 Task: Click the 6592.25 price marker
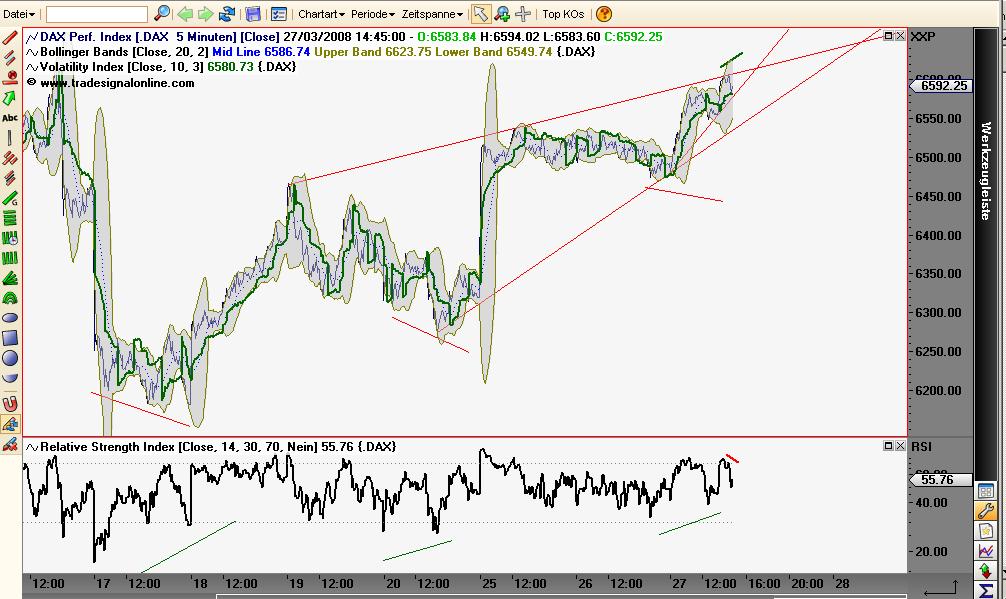click(x=941, y=85)
